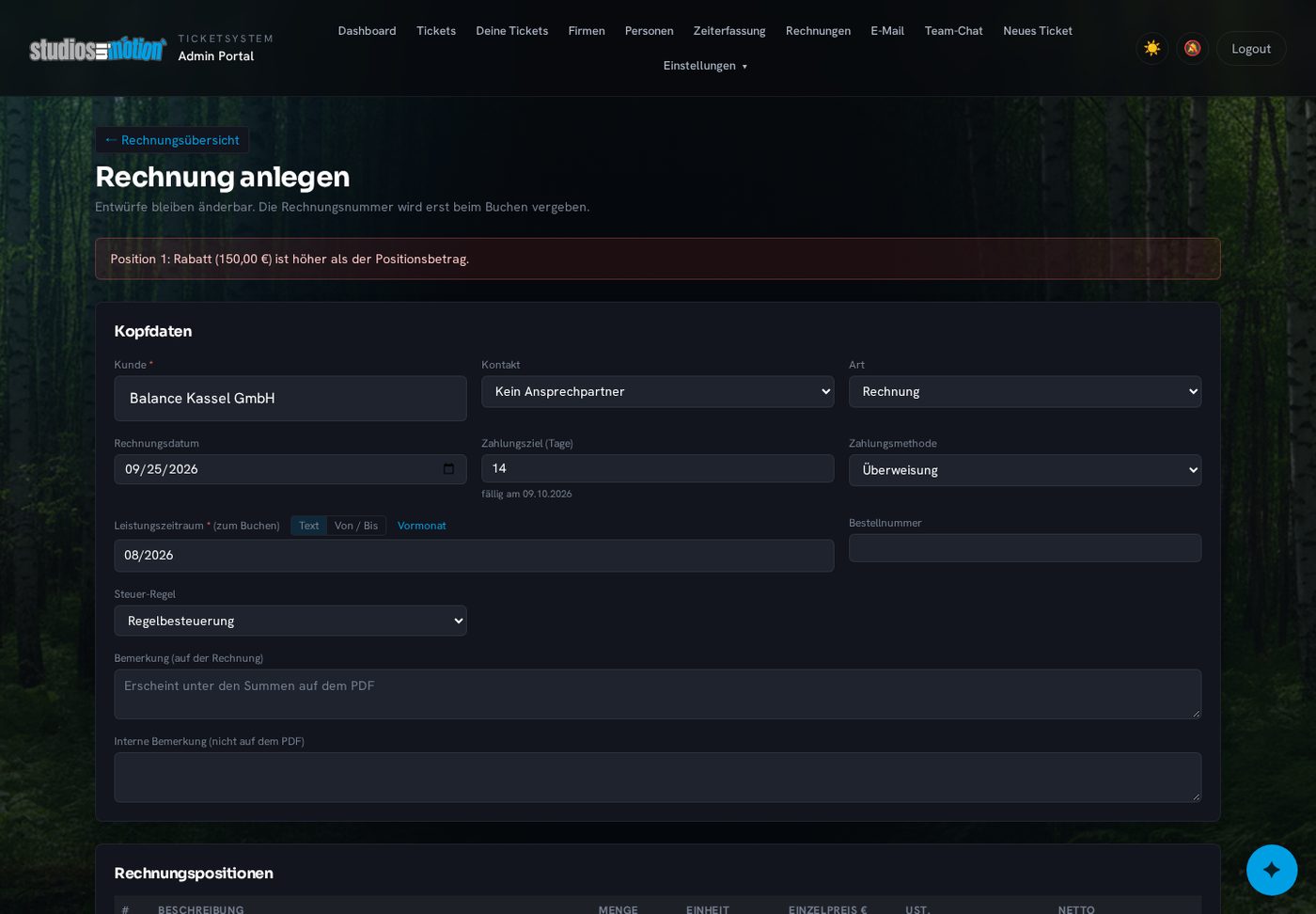
Task: Click the muted notifications bell icon
Action: [x=1192, y=48]
